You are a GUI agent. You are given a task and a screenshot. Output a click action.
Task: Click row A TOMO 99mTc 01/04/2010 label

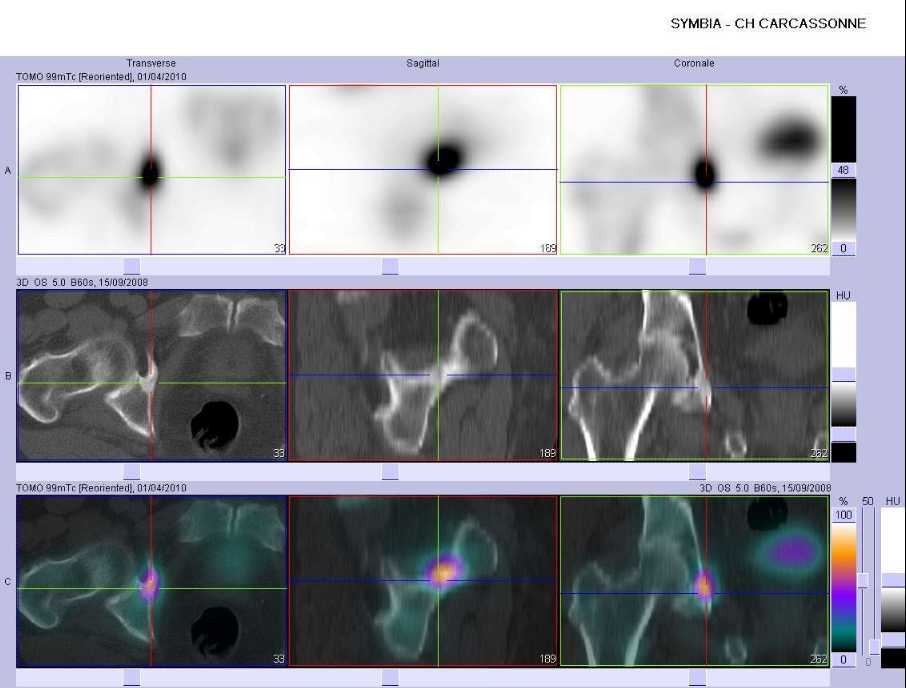point(101,76)
